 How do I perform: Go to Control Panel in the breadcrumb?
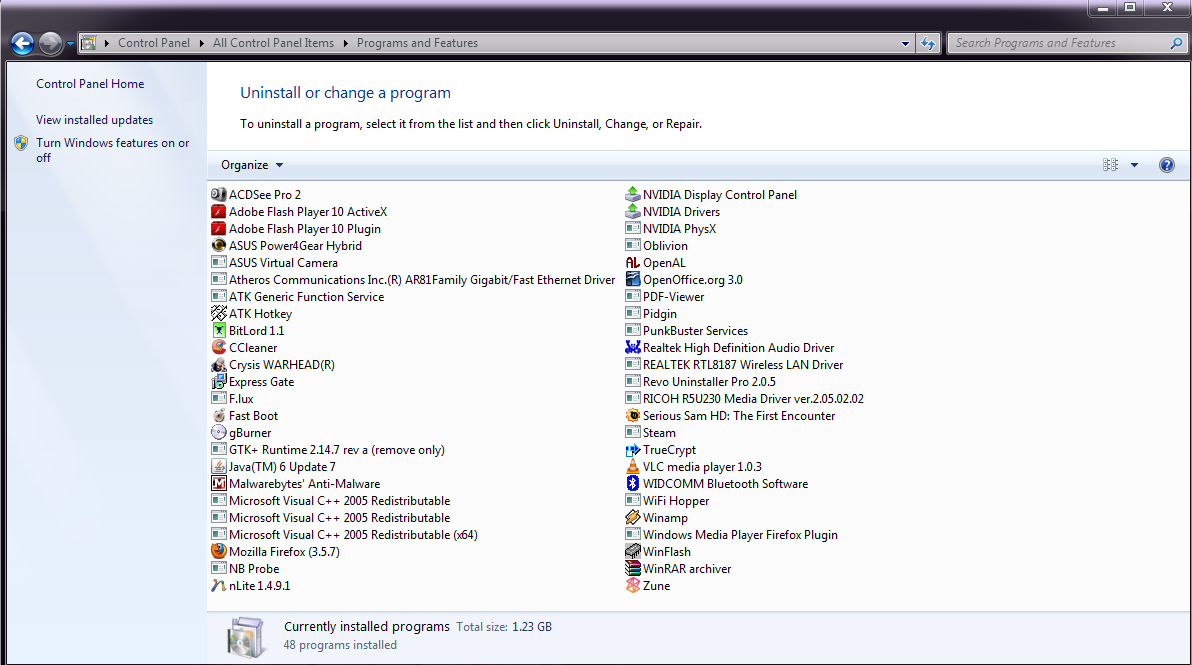point(154,43)
